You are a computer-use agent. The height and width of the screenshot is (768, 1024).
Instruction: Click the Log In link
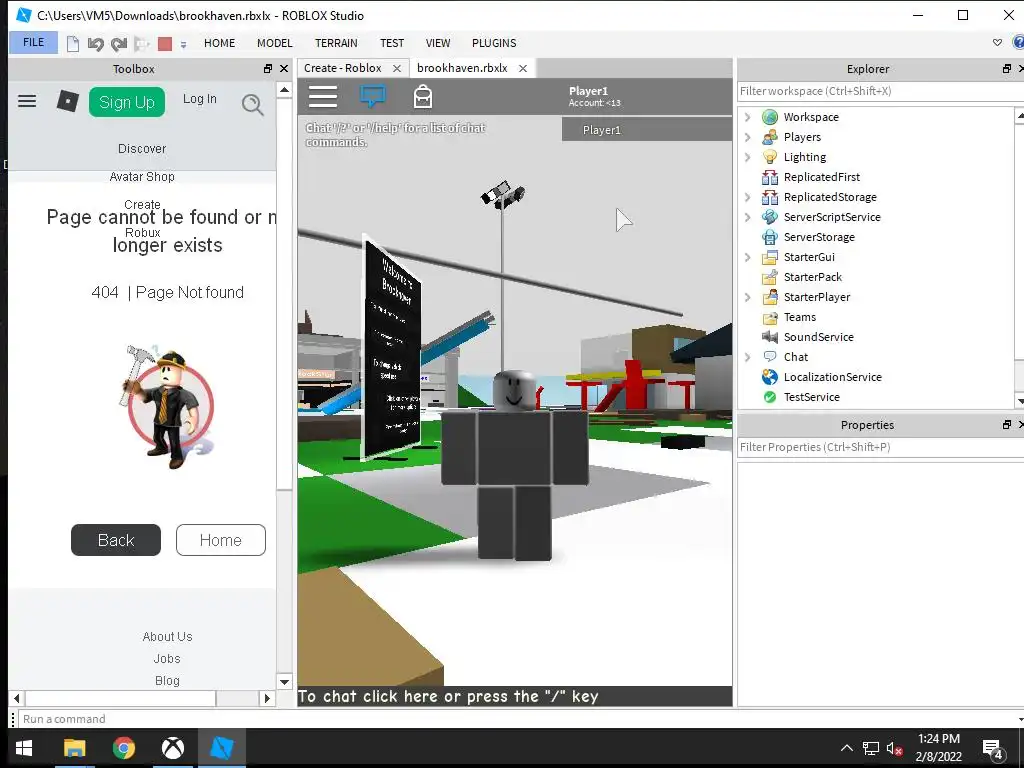point(200,99)
